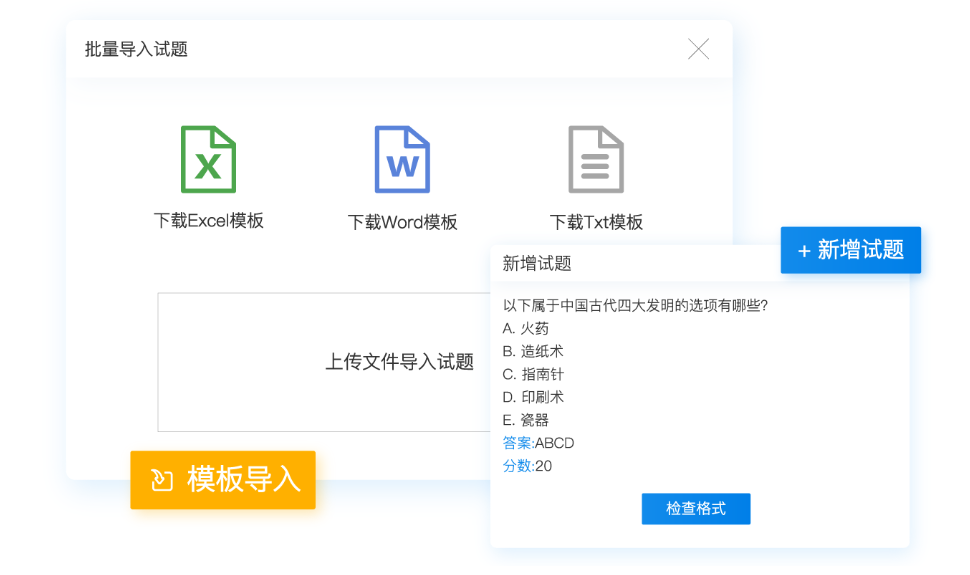The image size is (970, 575).
Task: Open the 下载Txt模板 link
Action: [596, 222]
